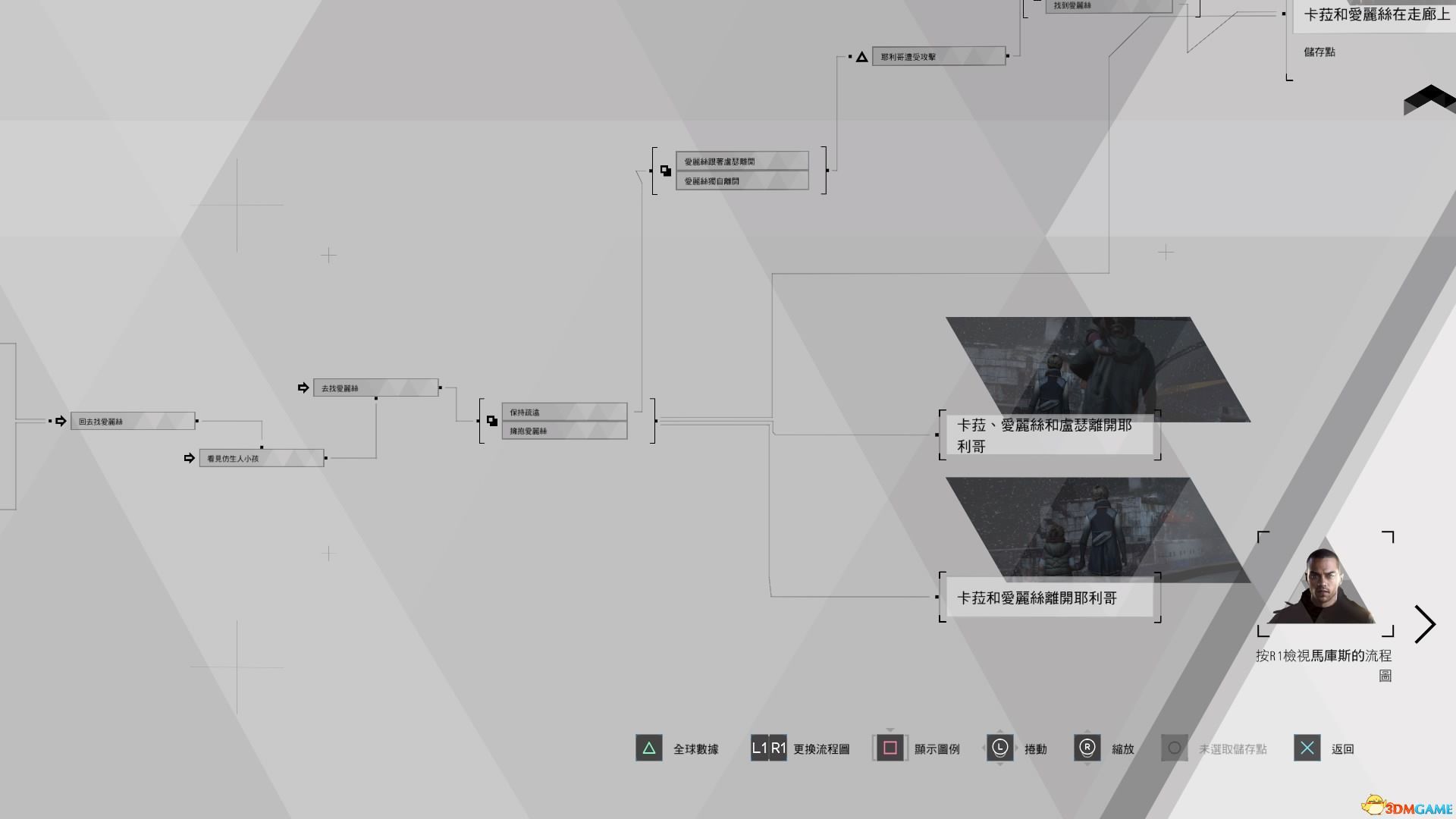Select the 縮放 zoom icon

tap(1087, 747)
